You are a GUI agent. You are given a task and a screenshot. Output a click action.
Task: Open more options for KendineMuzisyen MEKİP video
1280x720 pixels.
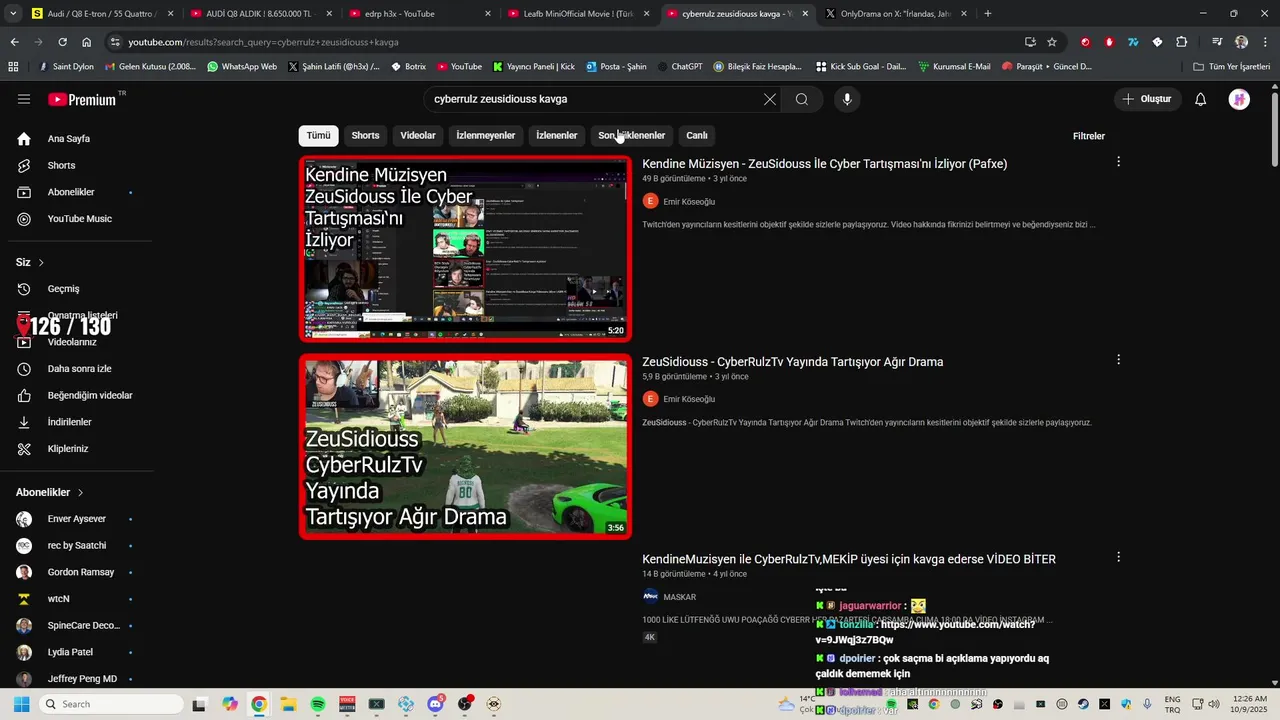click(1118, 557)
